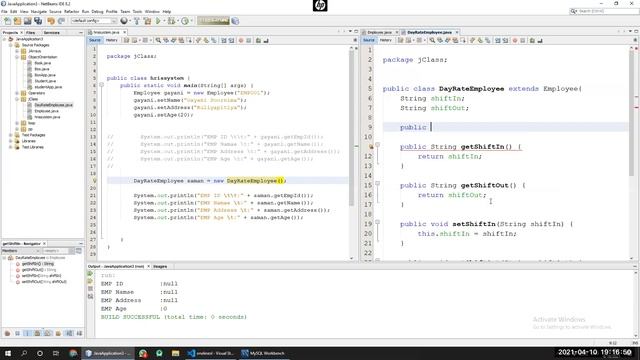Expand the Test Libraries node
This screenshot has width=640, height=360.
tap(11, 147)
